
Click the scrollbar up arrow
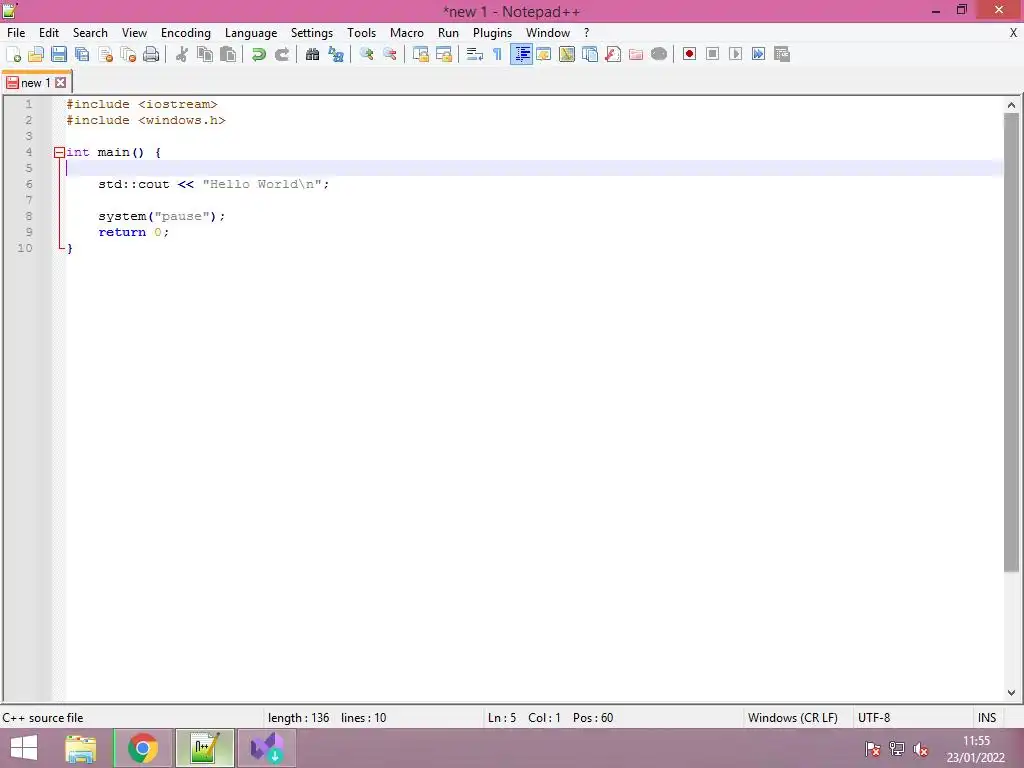pyautogui.click(x=1011, y=104)
